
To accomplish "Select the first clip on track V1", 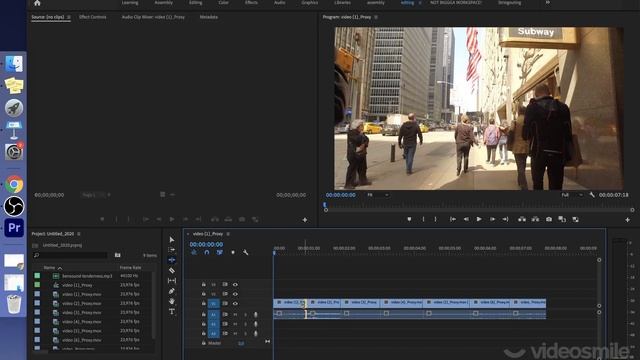I will pyautogui.click(x=290, y=303).
